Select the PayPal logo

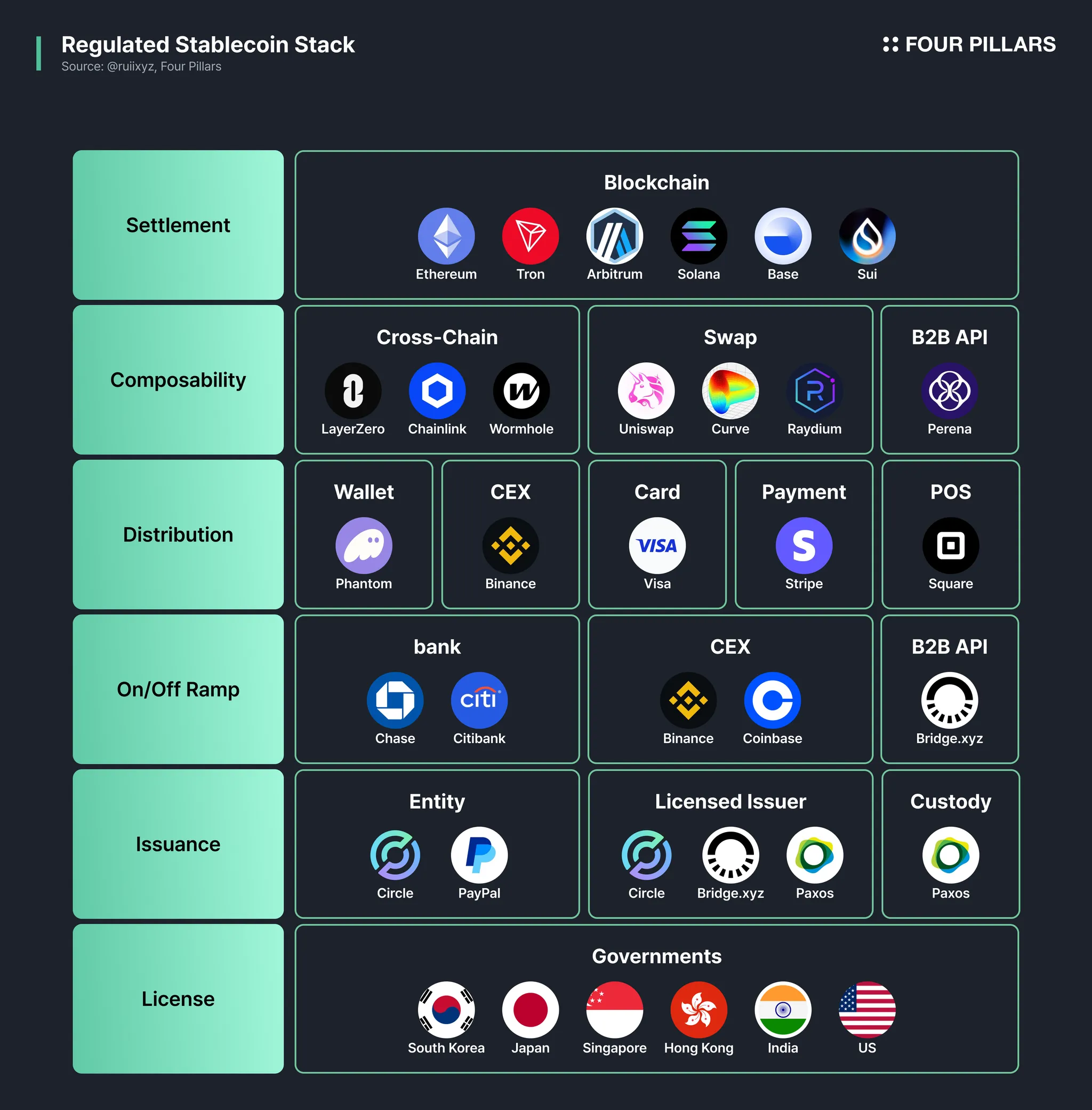479,855
